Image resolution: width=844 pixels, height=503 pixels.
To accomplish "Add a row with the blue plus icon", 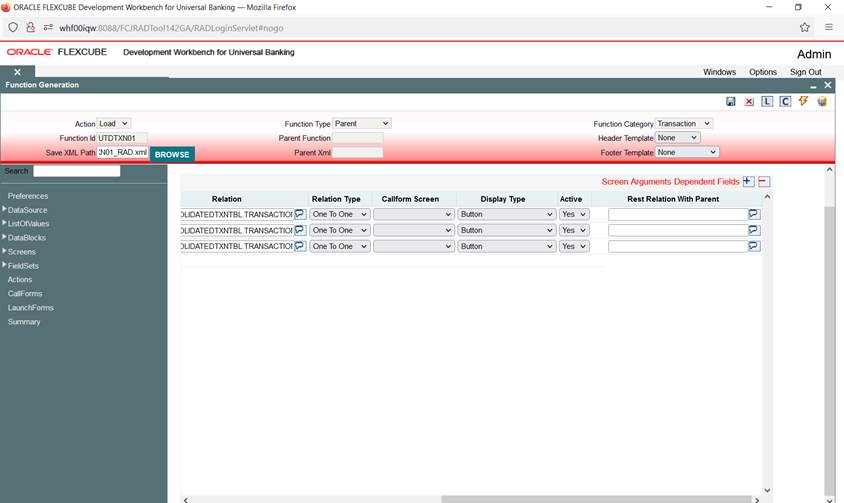I will pos(748,181).
